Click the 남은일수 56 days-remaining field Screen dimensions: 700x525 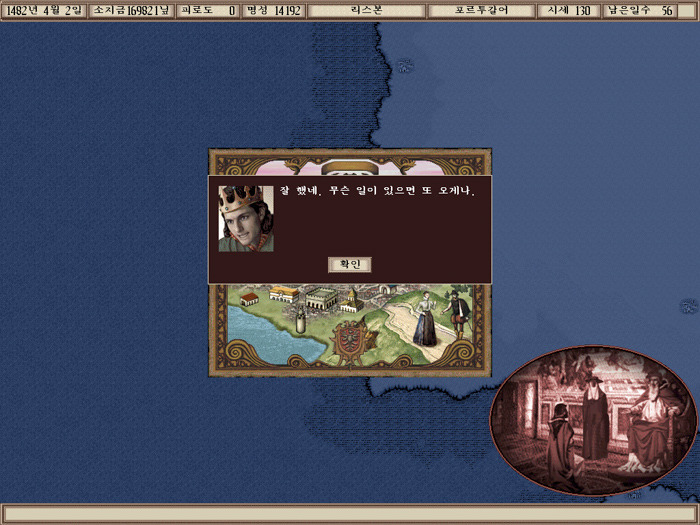(x=641, y=11)
